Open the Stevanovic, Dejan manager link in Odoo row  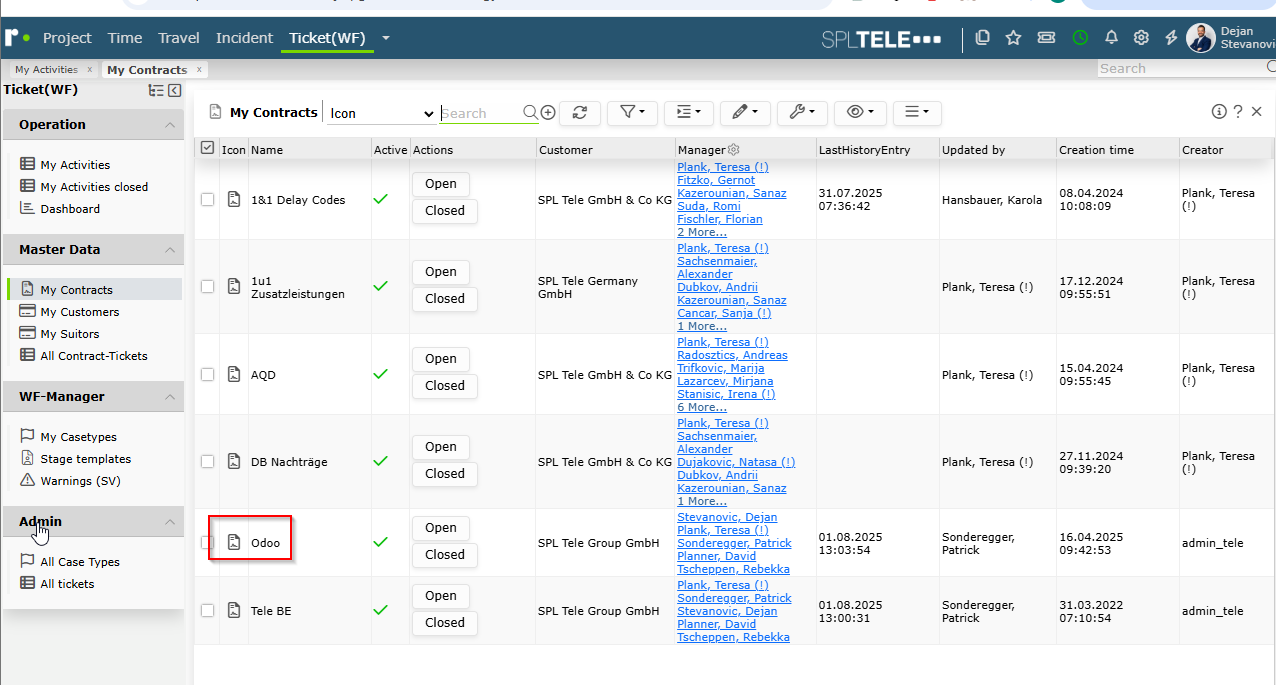(727, 517)
